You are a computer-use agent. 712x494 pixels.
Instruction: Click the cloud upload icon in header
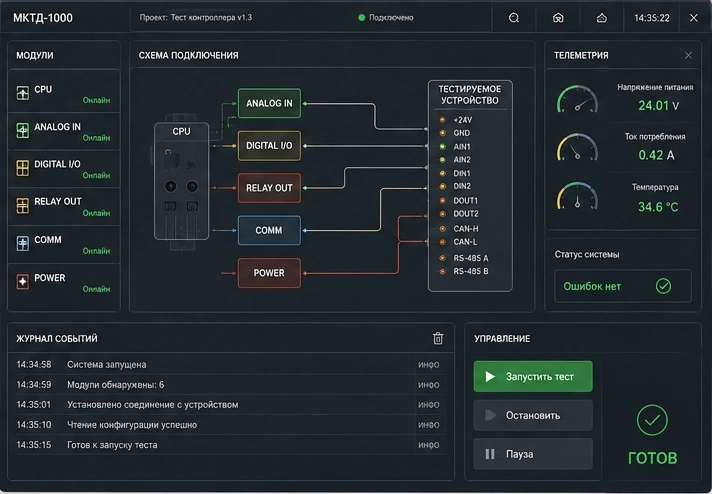[602, 18]
